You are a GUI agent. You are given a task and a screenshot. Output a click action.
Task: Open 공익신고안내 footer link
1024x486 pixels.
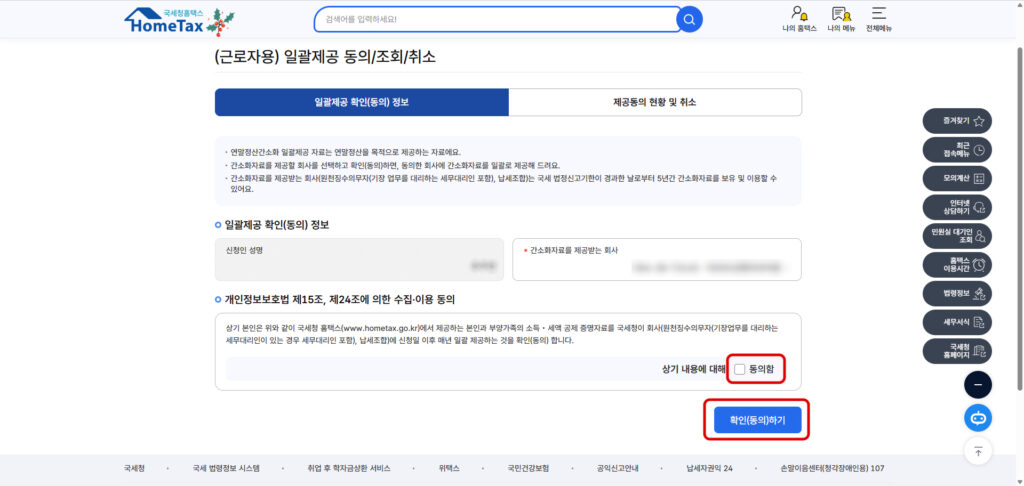617,468
